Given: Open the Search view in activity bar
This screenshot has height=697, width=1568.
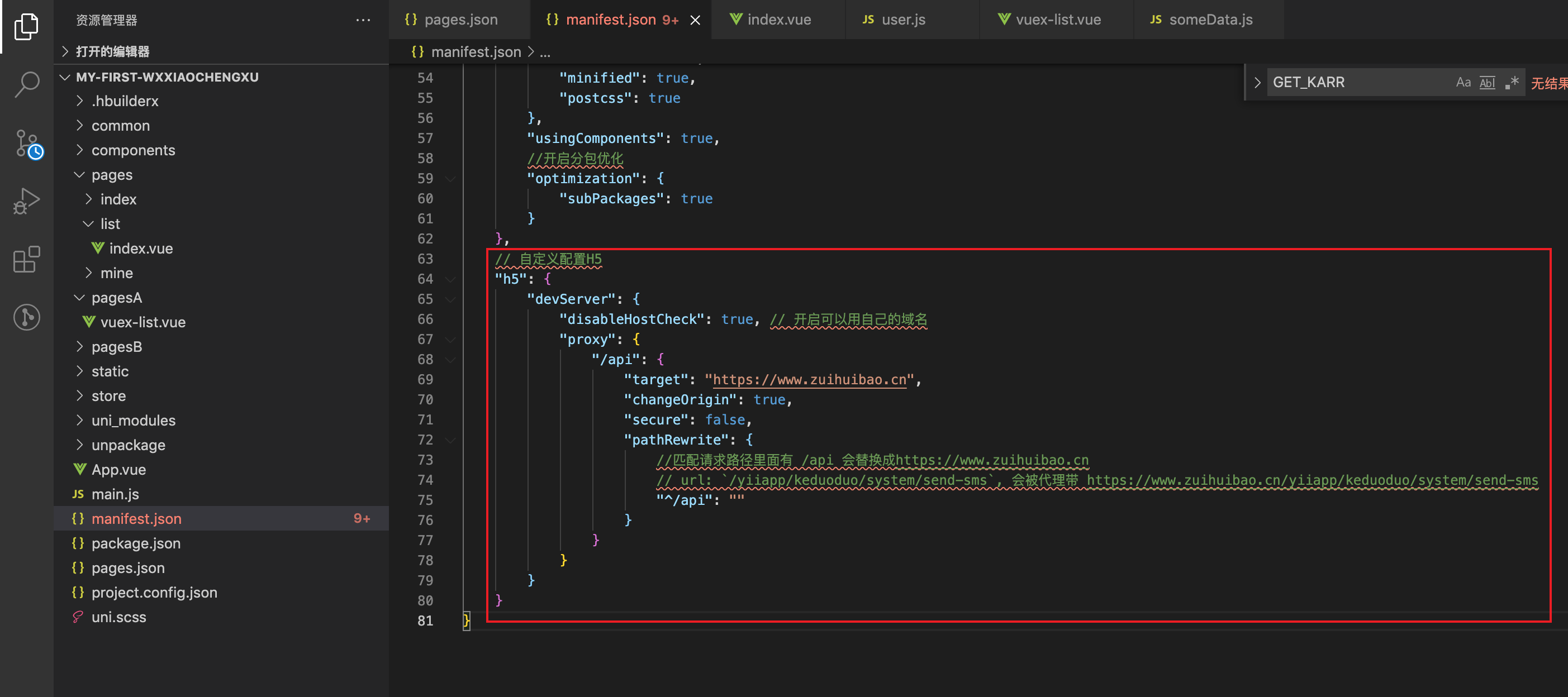Looking at the screenshot, I should point(26,84).
